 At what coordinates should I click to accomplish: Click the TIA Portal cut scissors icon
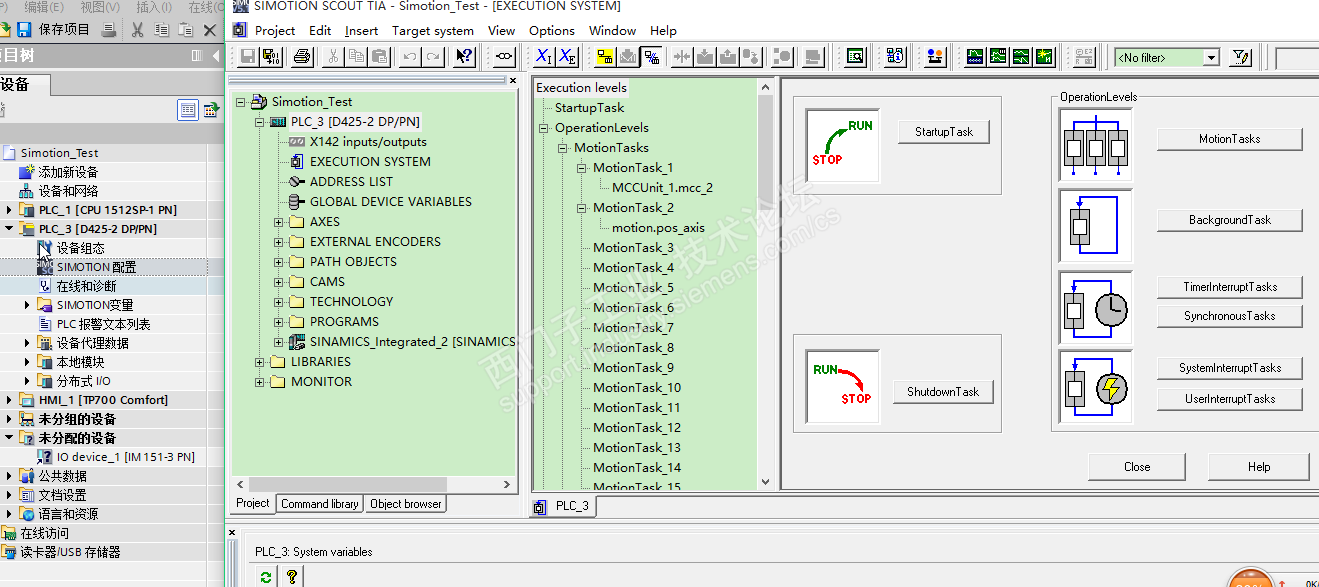click(x=137, y=30)
